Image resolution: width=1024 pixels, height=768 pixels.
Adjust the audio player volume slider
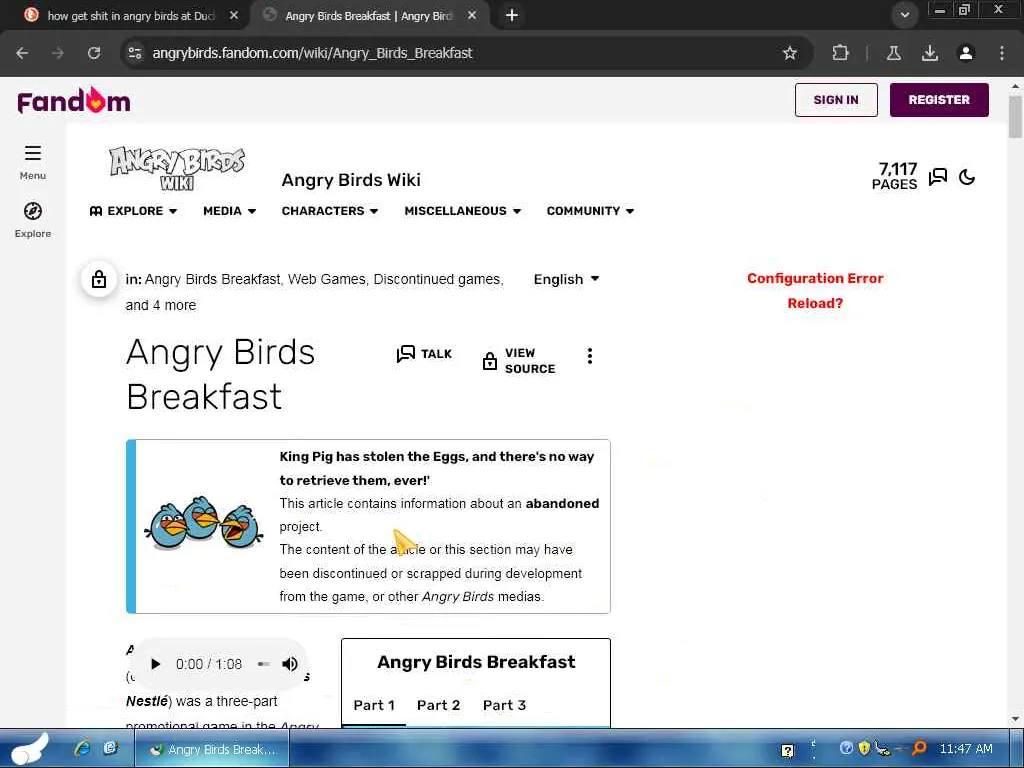tap(264, 664)
